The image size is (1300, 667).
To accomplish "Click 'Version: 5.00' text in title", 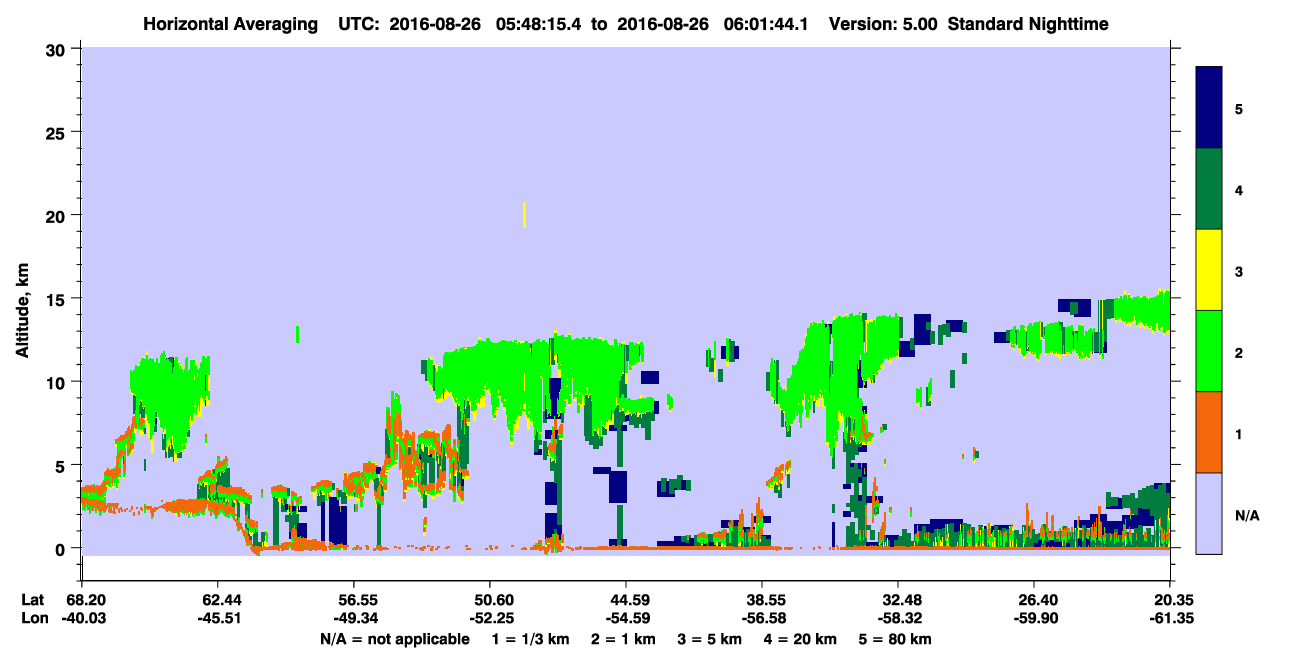I will click(883, 24).
